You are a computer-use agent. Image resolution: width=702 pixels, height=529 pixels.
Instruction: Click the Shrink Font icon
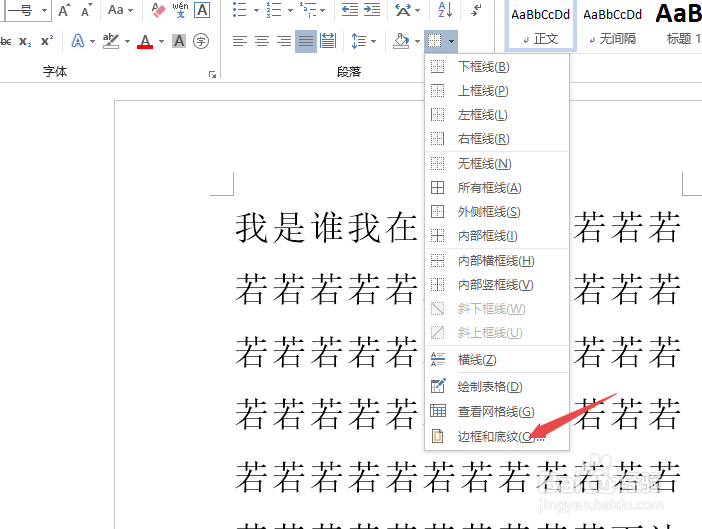coord(86,10)
